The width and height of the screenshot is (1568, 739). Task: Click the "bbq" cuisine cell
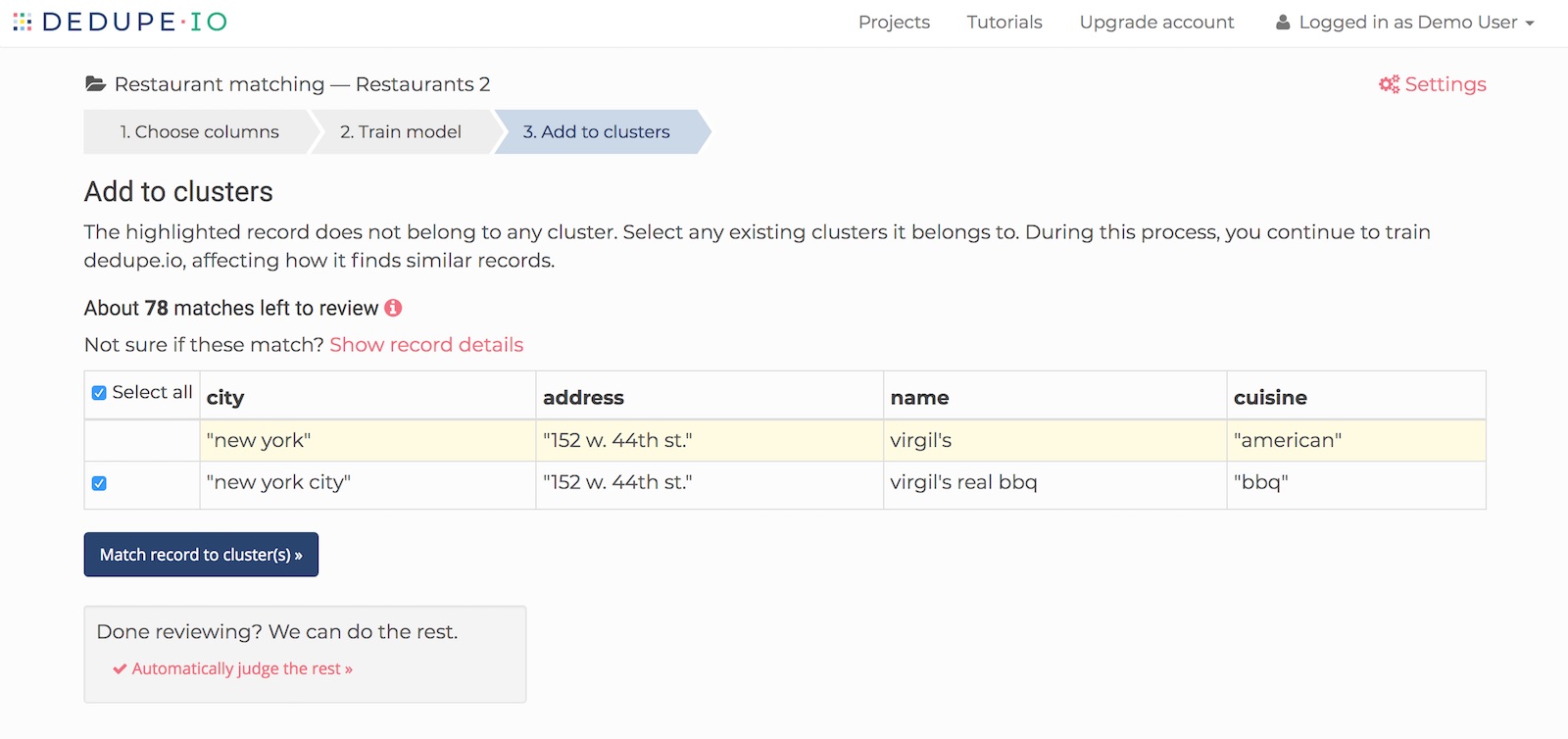[x=1356, y=483]
